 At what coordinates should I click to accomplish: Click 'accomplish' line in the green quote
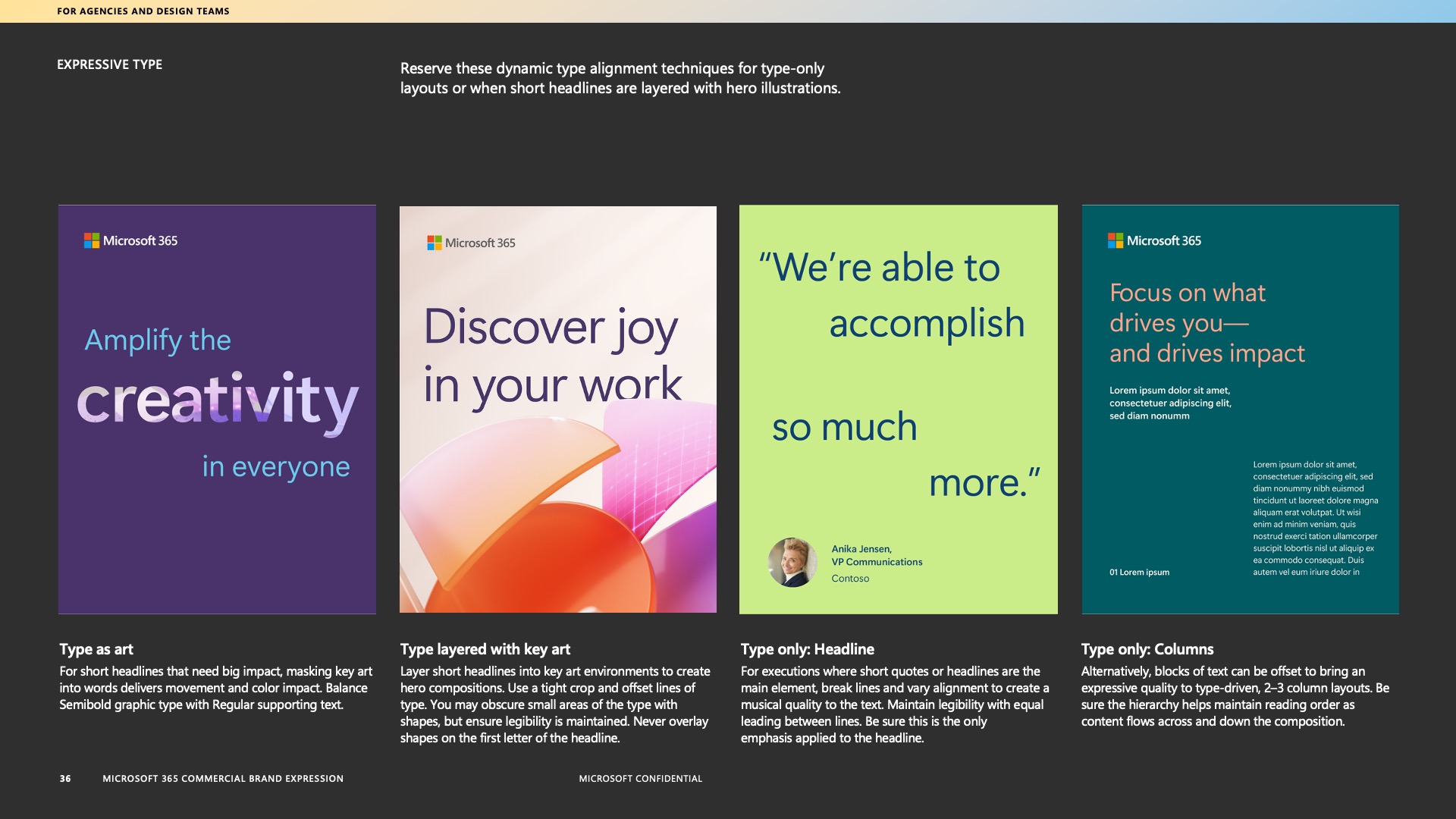[x=927, y=324]
